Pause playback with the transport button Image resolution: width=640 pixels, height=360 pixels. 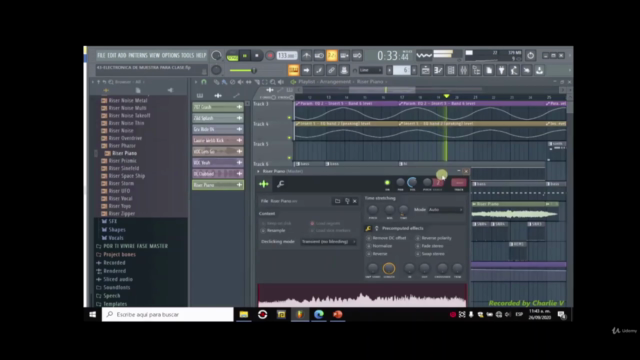click(x=245, y=56)
